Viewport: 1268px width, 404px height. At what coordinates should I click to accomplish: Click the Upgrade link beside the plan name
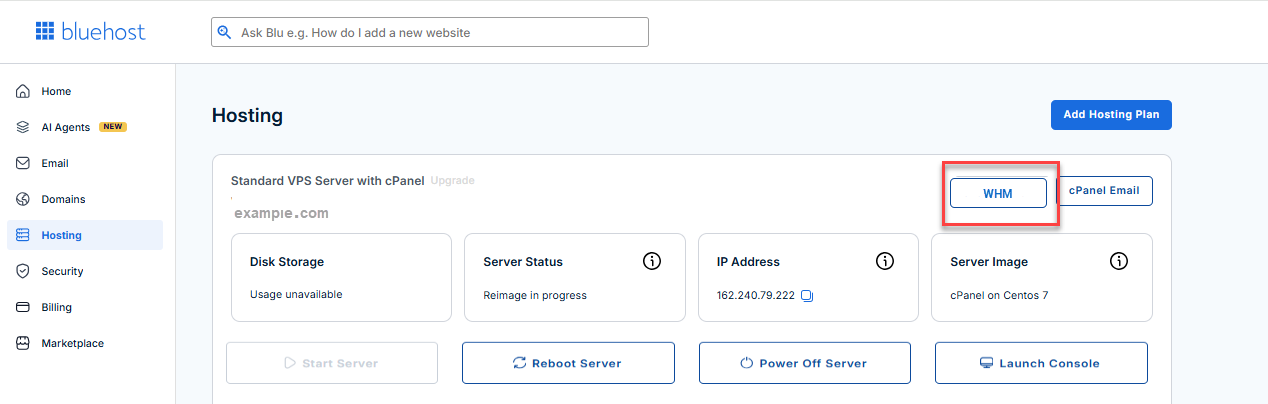(452, 181)
